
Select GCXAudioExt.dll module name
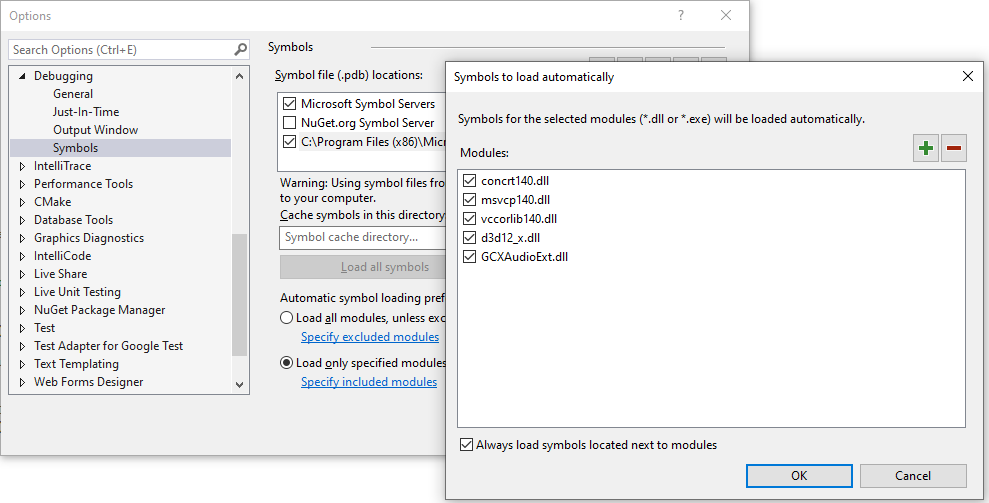tap(524, 256)
